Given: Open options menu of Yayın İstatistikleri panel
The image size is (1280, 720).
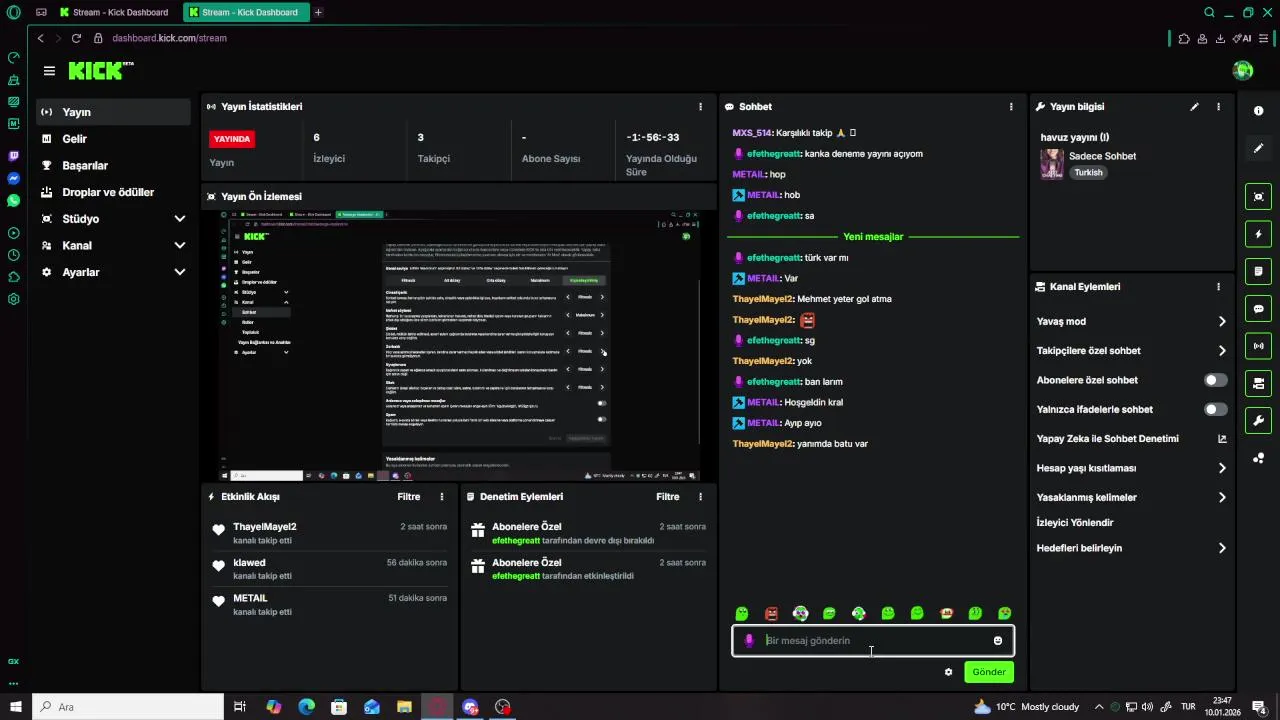Looking at the screenshot, I should tap(700, 106).
